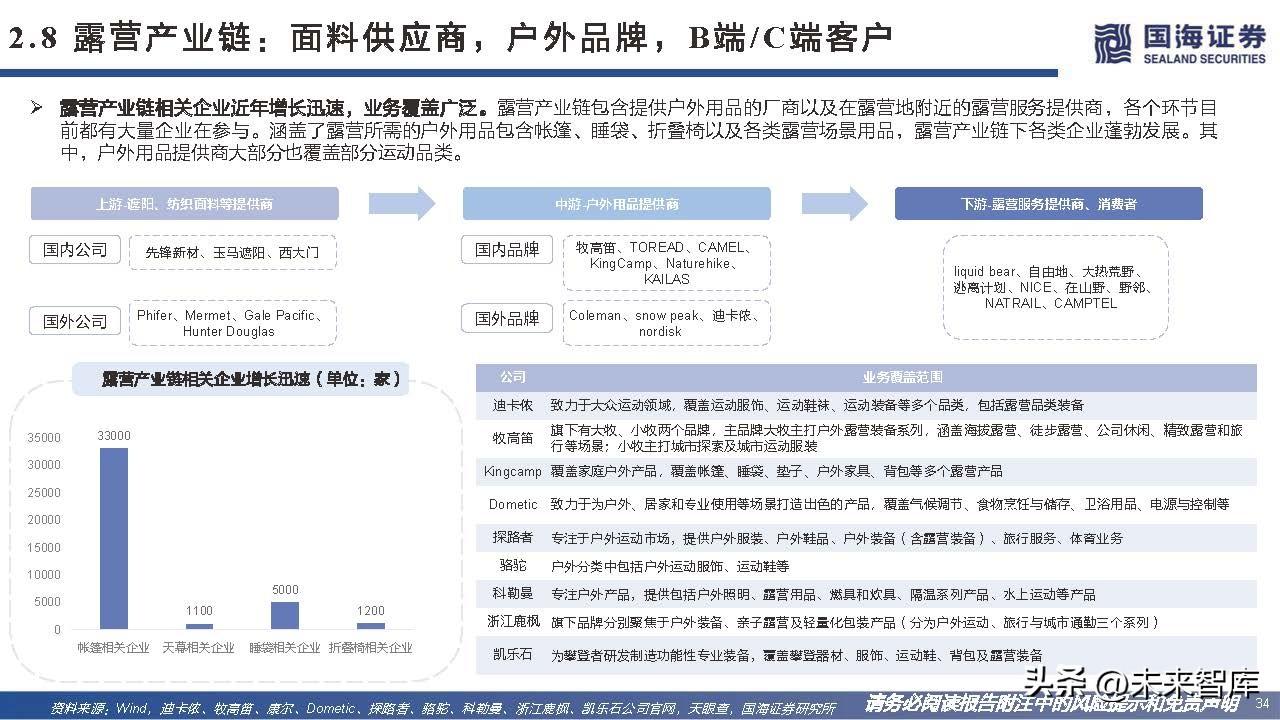1280x720 pixels.
Task: Click the 天幕相关企业 bar (1100)
Action: (199, 626)
